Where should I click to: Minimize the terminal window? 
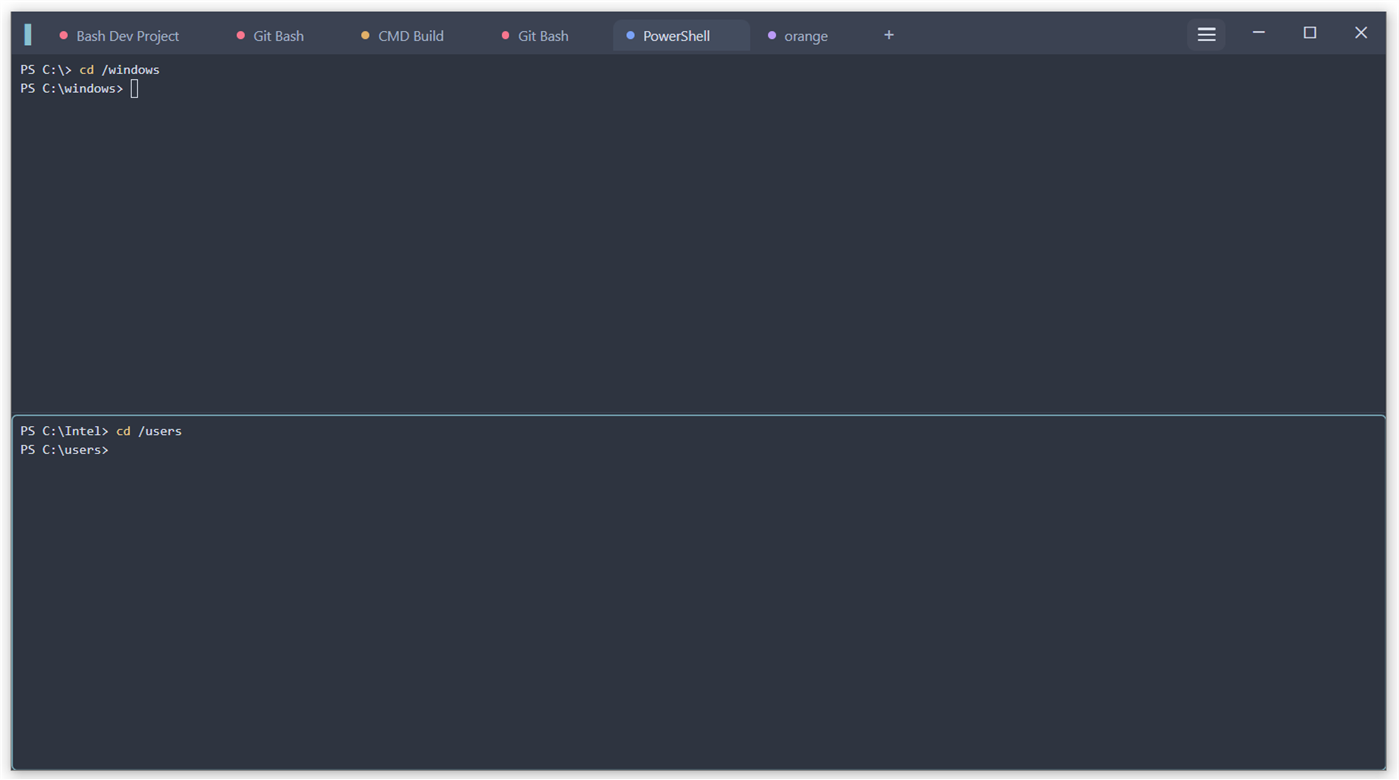click(x=1259, y=33)
